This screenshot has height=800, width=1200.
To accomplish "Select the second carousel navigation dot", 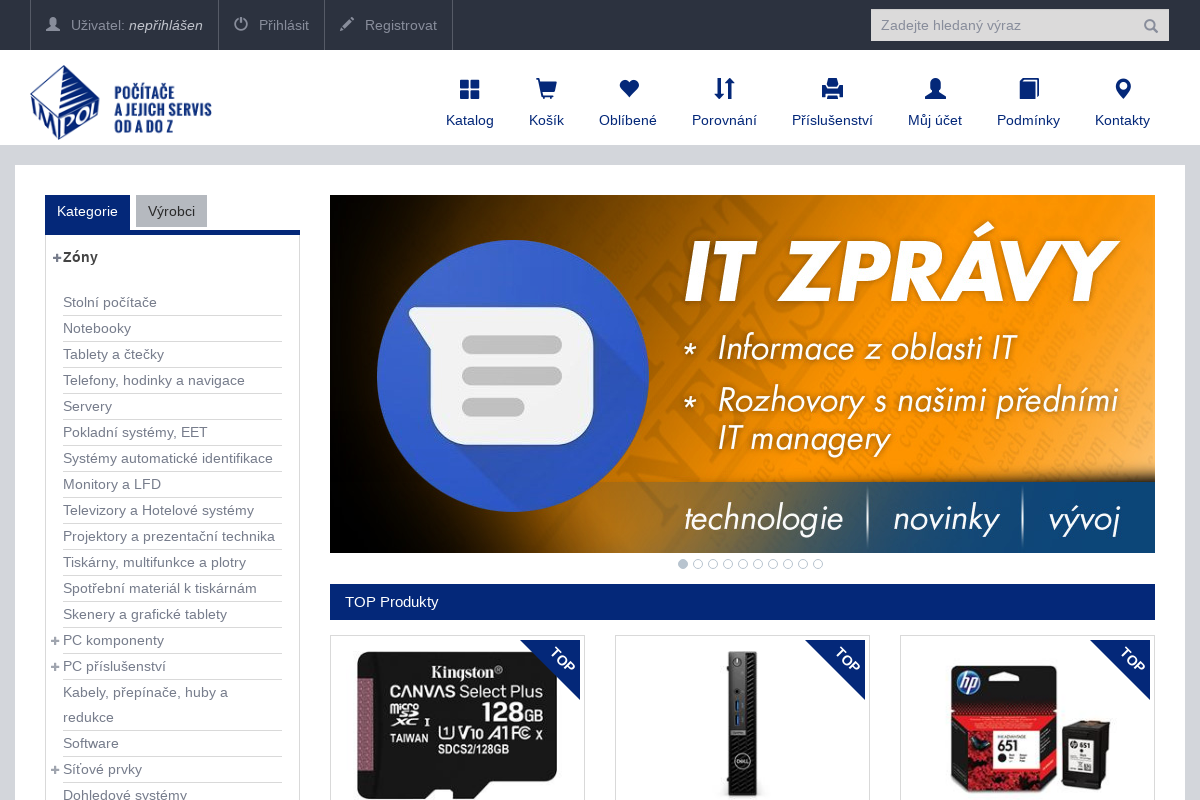I will (x=698, y=564).
